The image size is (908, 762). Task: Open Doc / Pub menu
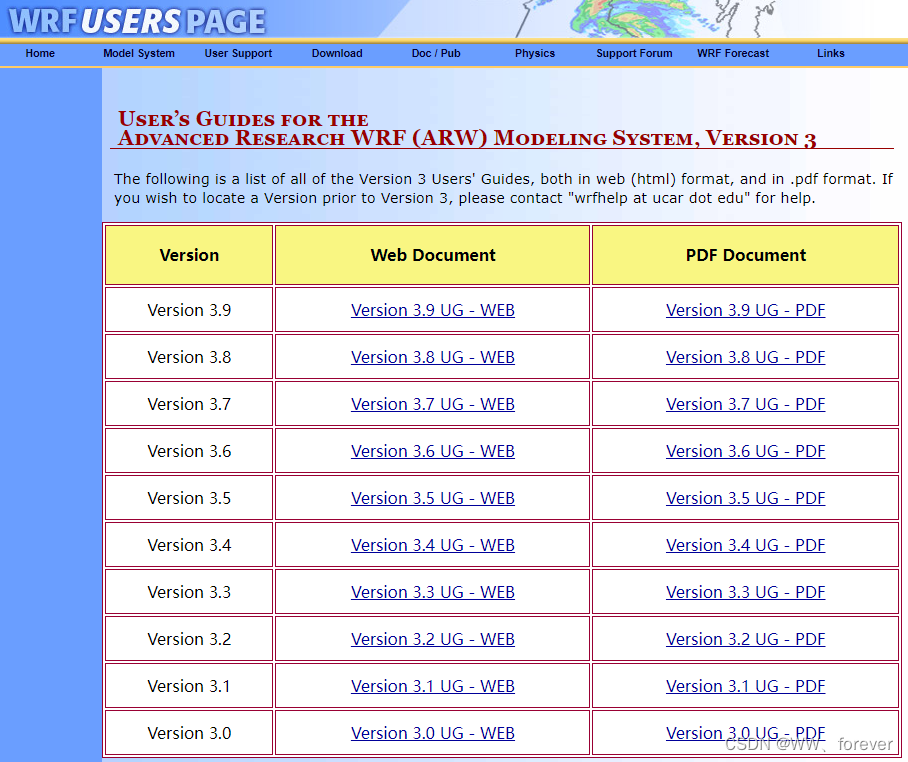coord(436,53)
